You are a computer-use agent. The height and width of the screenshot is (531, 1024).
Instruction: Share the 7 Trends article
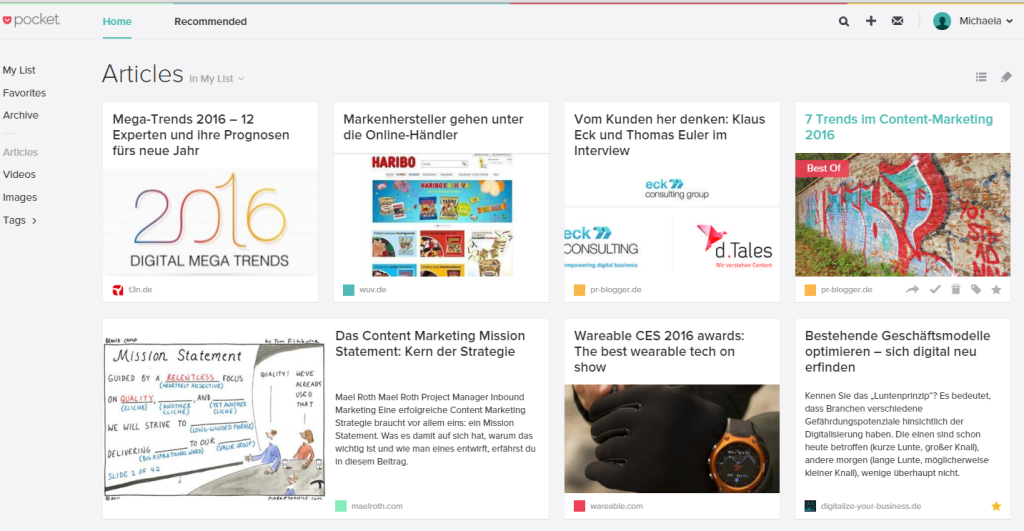pyautogui.click(x=912, y=289)
